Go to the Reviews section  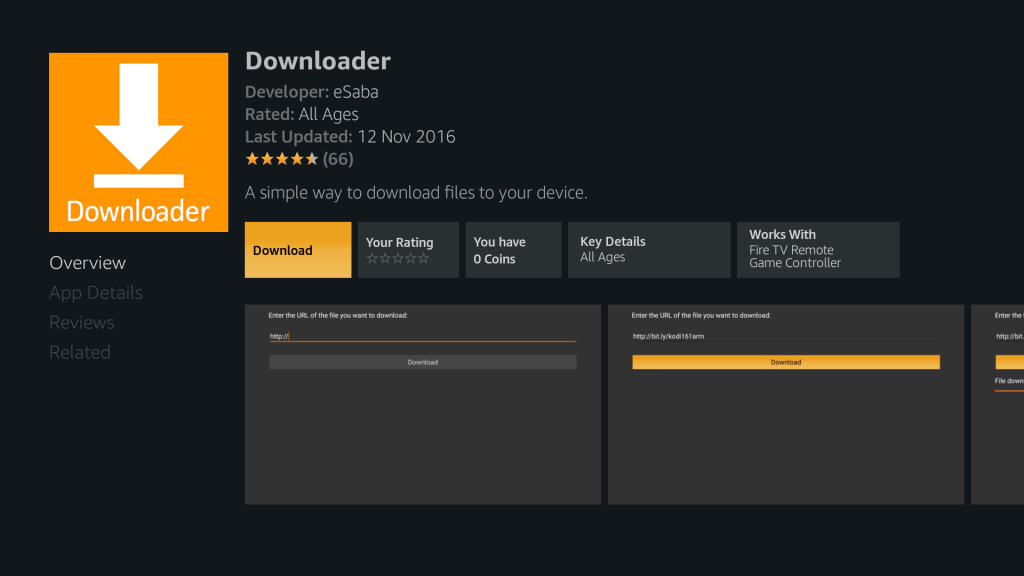82,323
